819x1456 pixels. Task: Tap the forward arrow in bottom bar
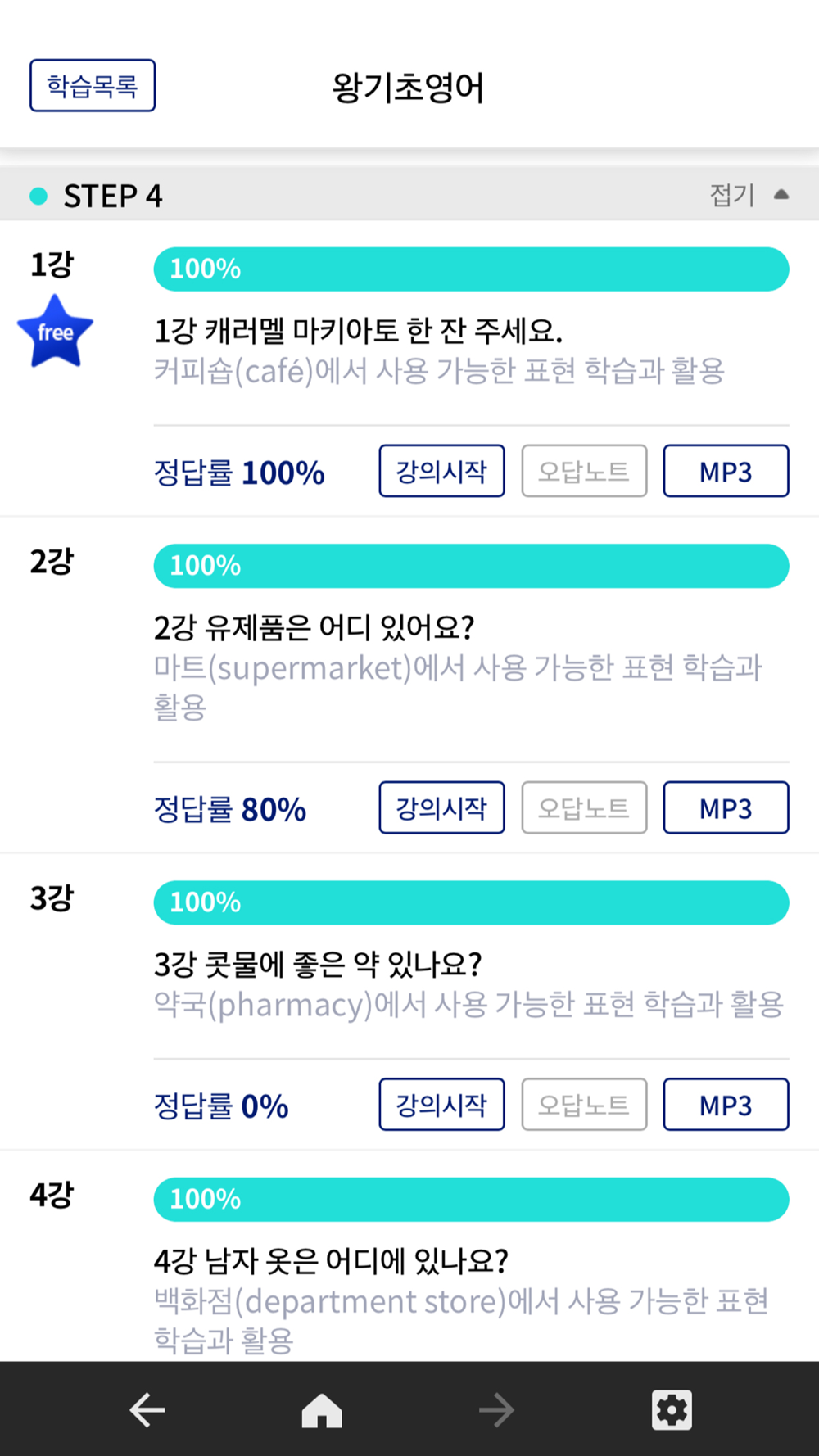[496, 1409]
